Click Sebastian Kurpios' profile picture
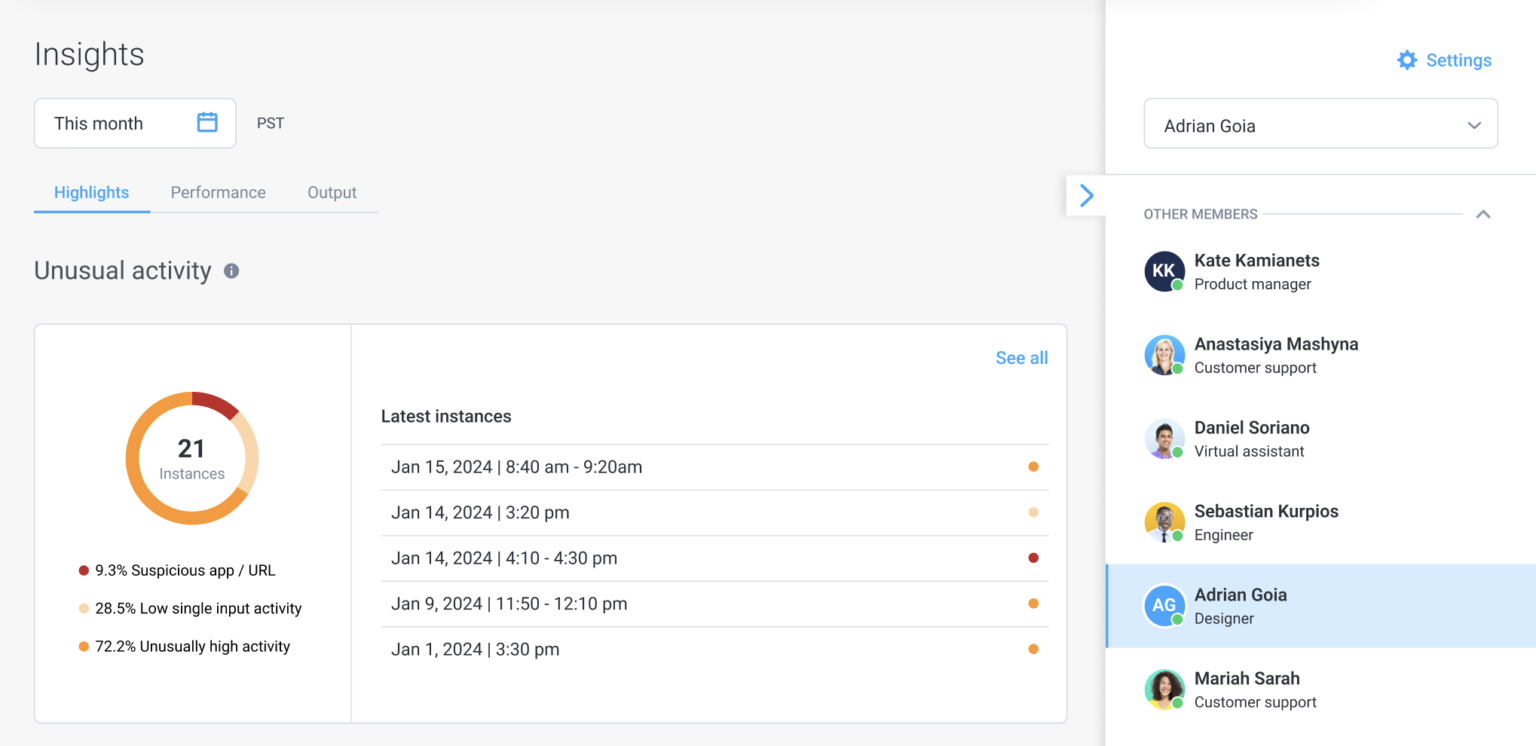This screenshot has height=746, width=1536. click(x=1164, y=522)
